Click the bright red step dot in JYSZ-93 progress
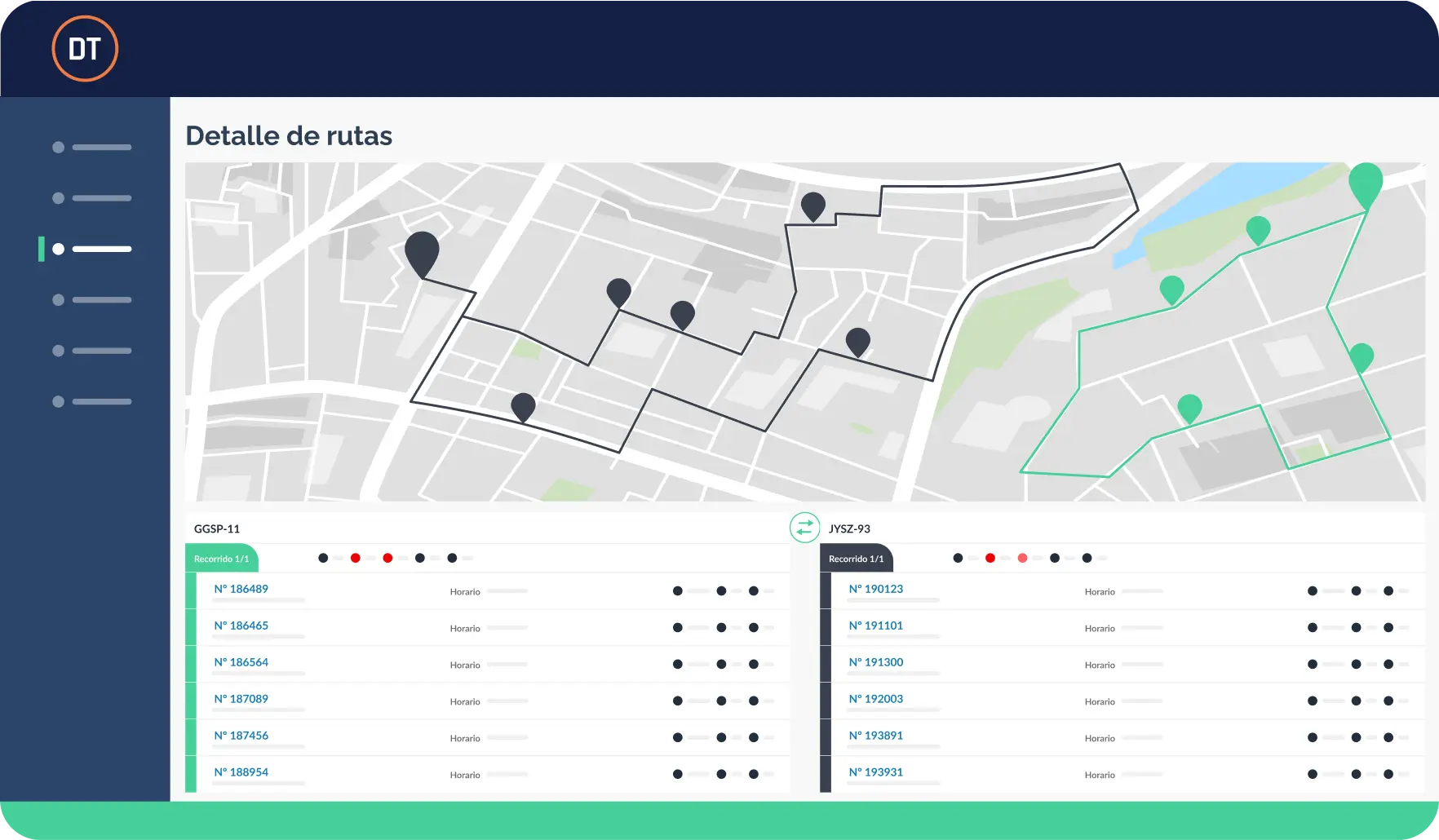This screenshot has height=840, width=1439. [x=990, y=558]
